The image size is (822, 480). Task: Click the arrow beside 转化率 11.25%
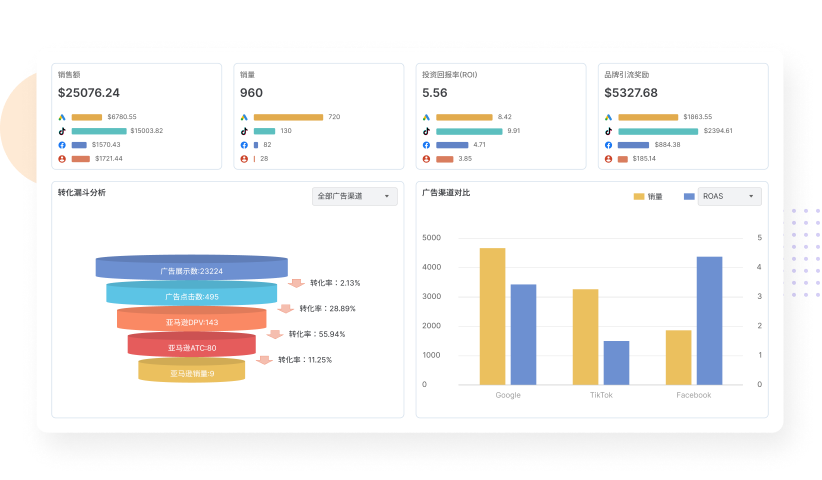[x=265, y=360]
